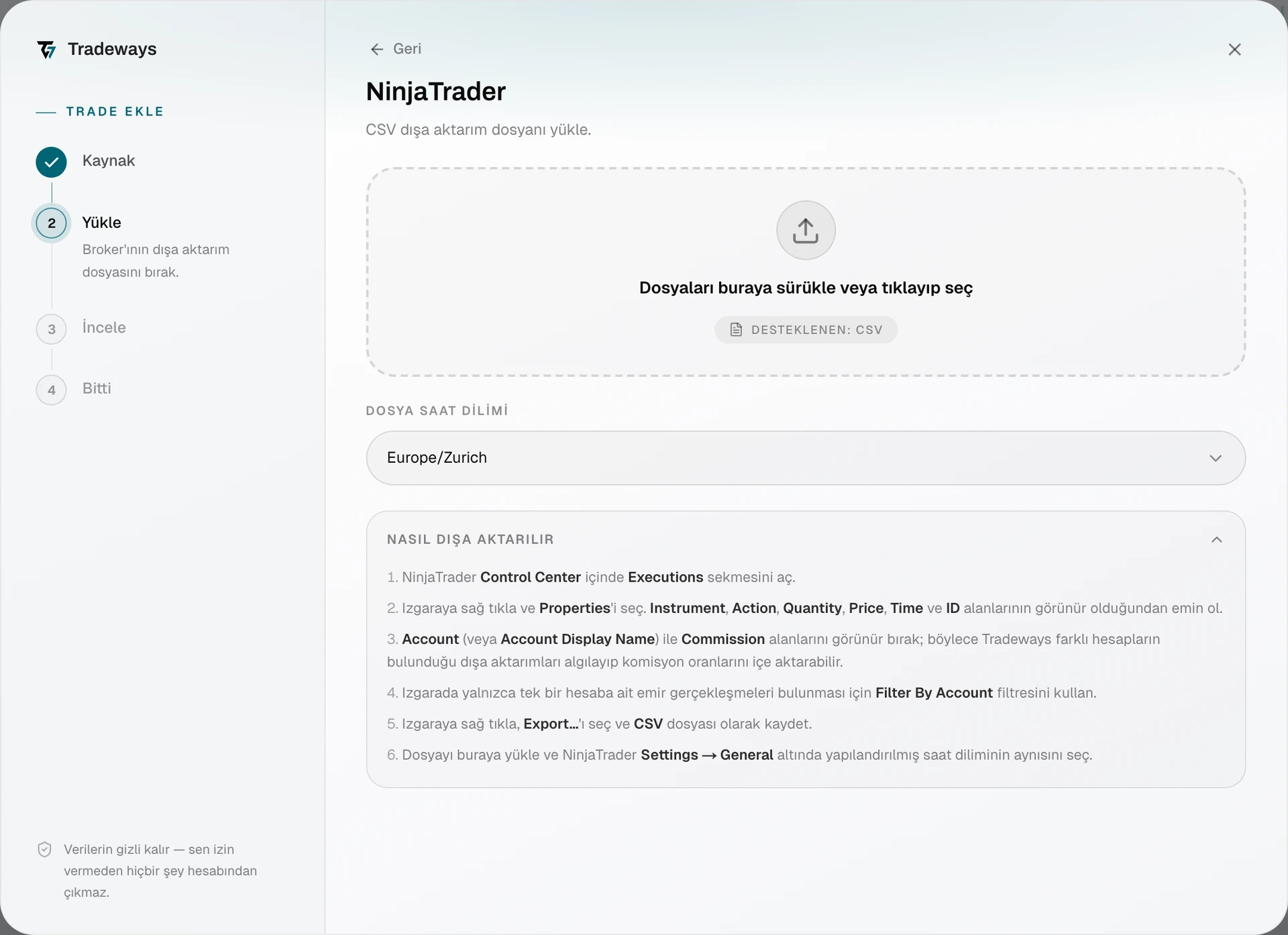Click instruction step 5 about Export
The height and width of the screenshot is (935, 1288).
(600, 724)
